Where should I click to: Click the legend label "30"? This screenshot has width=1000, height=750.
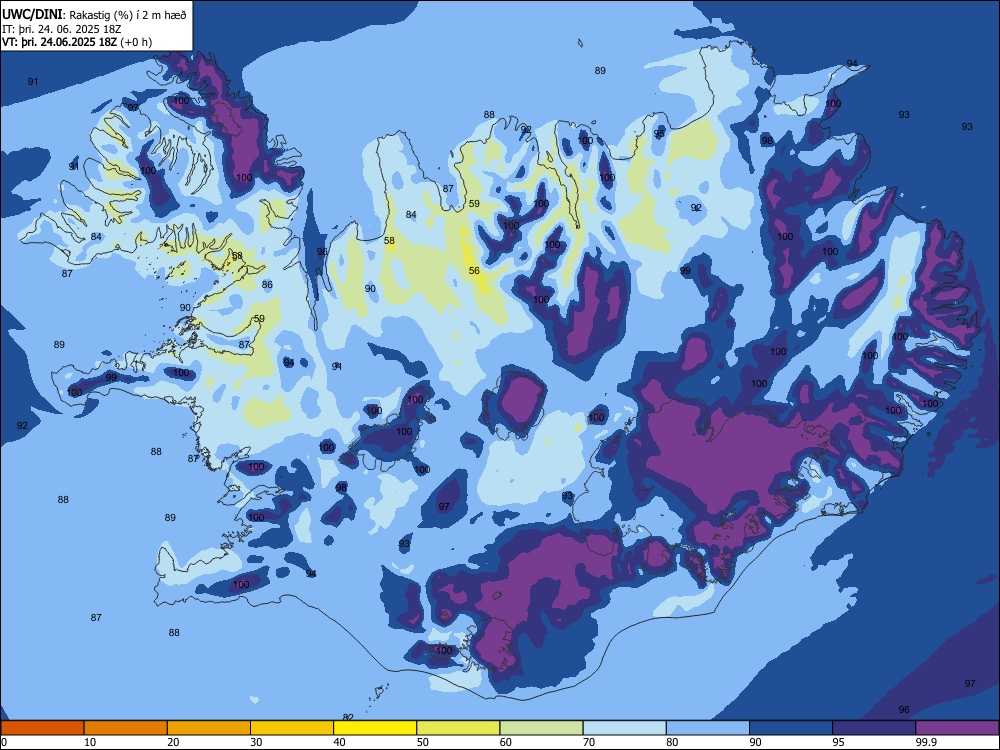pyautogui.click(x=256, y=742)
